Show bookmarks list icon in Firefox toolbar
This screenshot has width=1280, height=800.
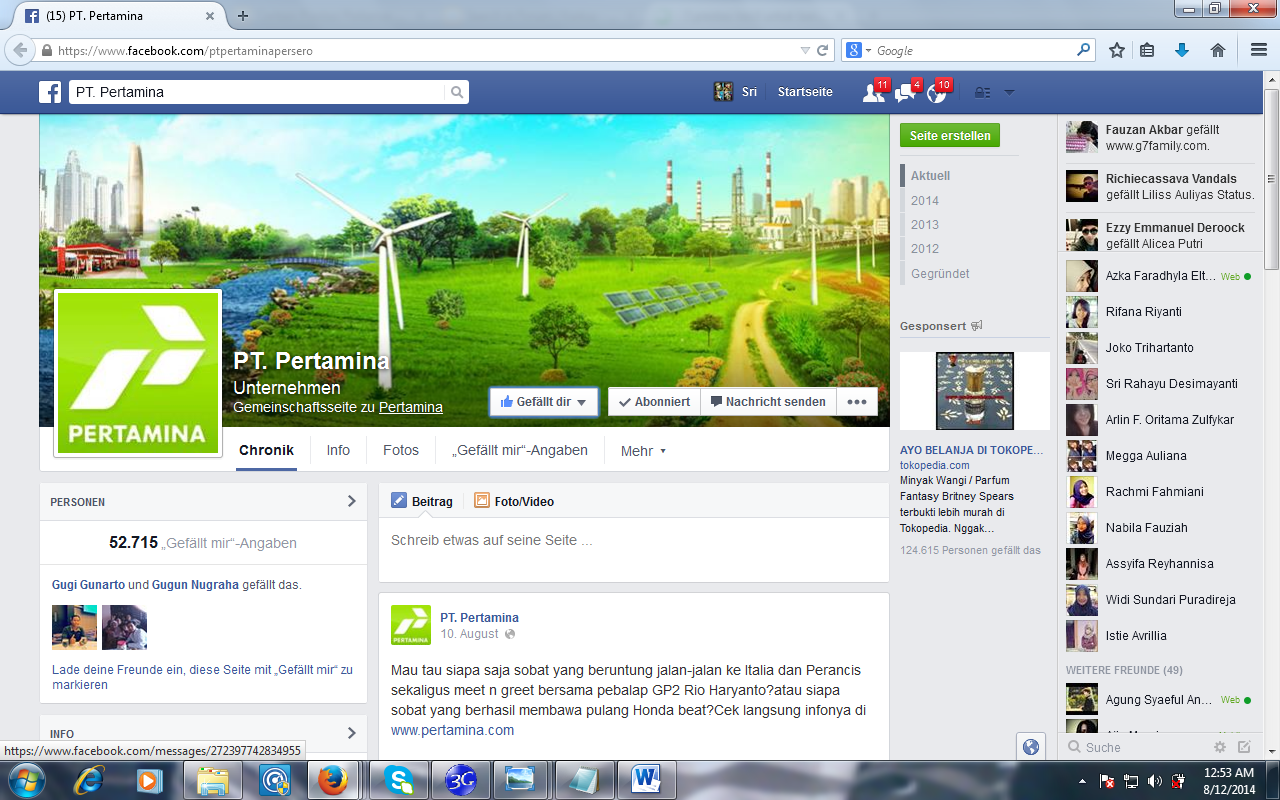point(1148,50)
